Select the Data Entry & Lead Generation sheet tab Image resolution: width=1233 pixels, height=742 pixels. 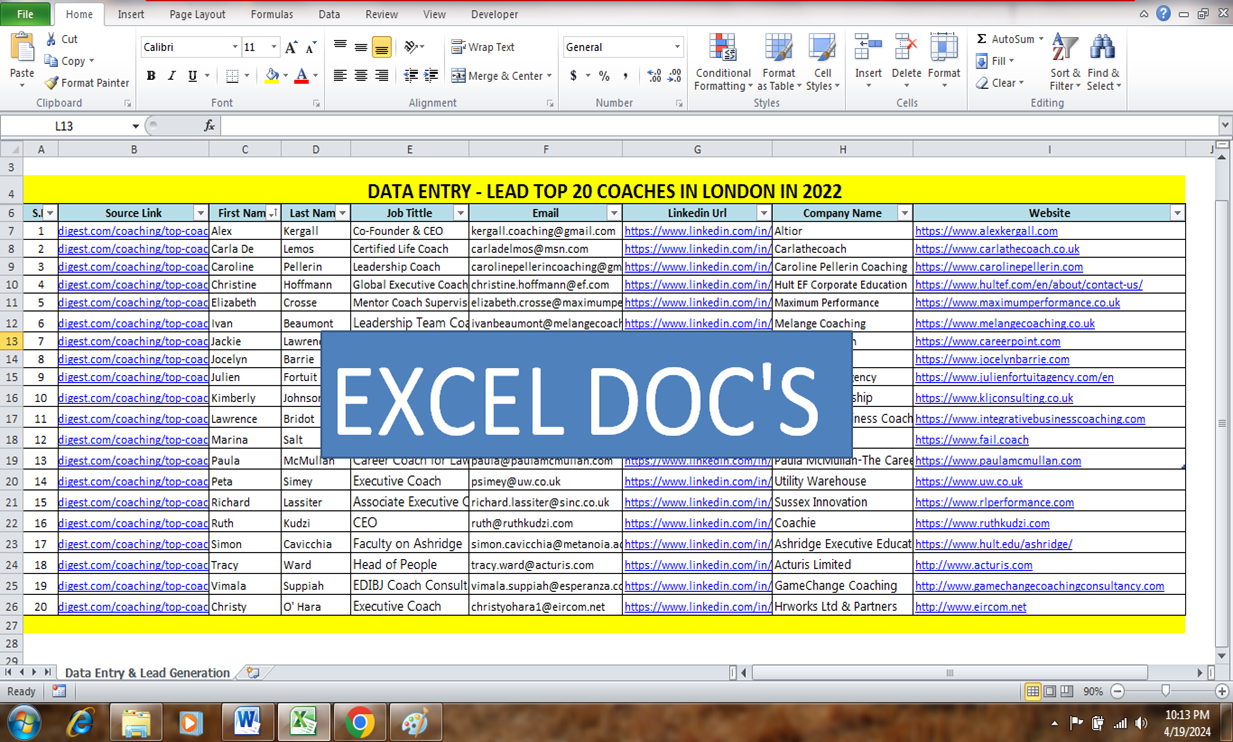click(147, 673)
